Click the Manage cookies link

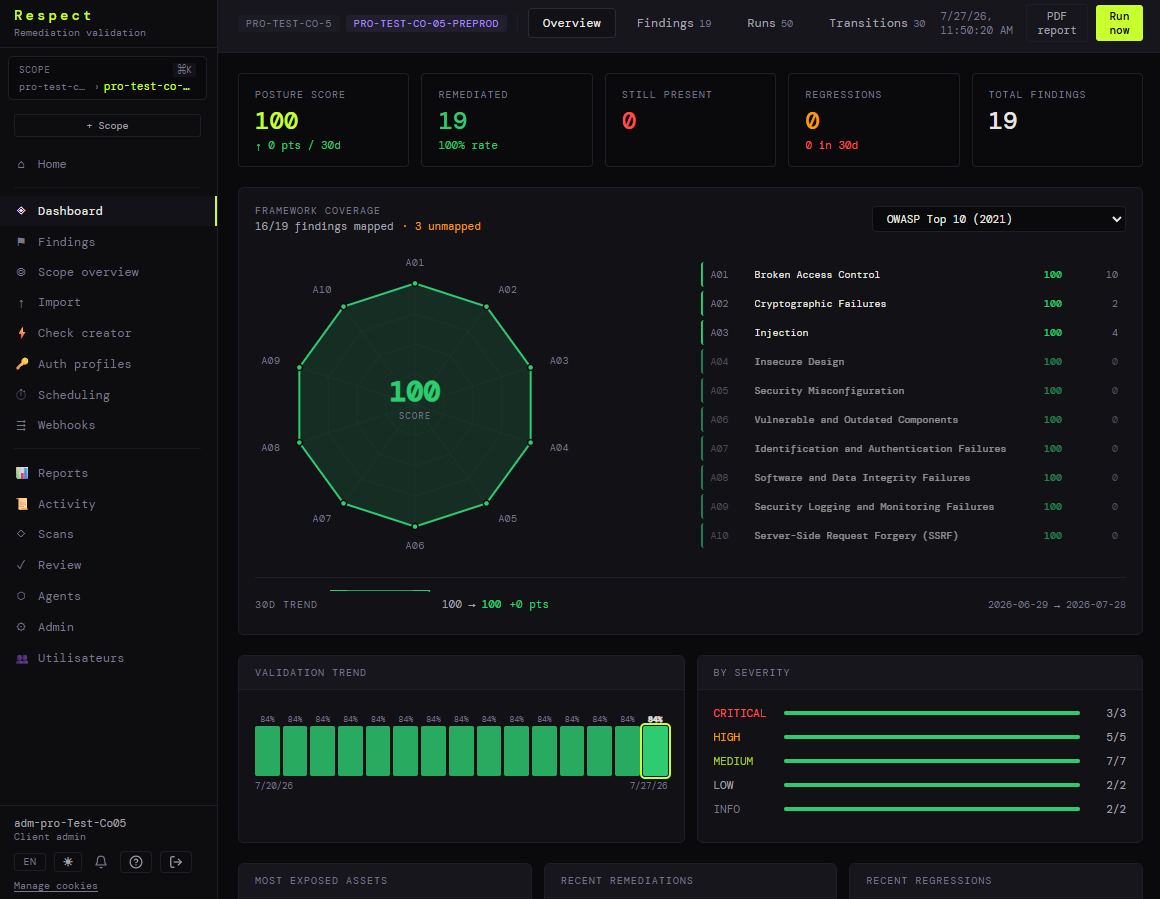55,886
